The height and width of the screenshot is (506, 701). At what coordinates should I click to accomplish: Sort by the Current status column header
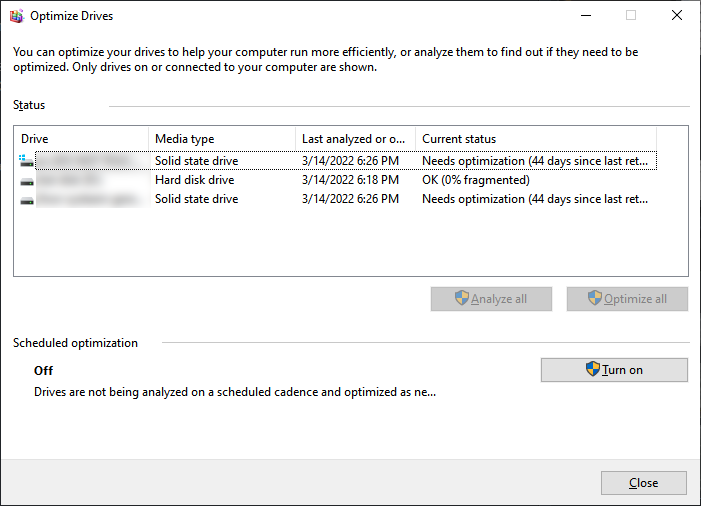click(535, 139)
